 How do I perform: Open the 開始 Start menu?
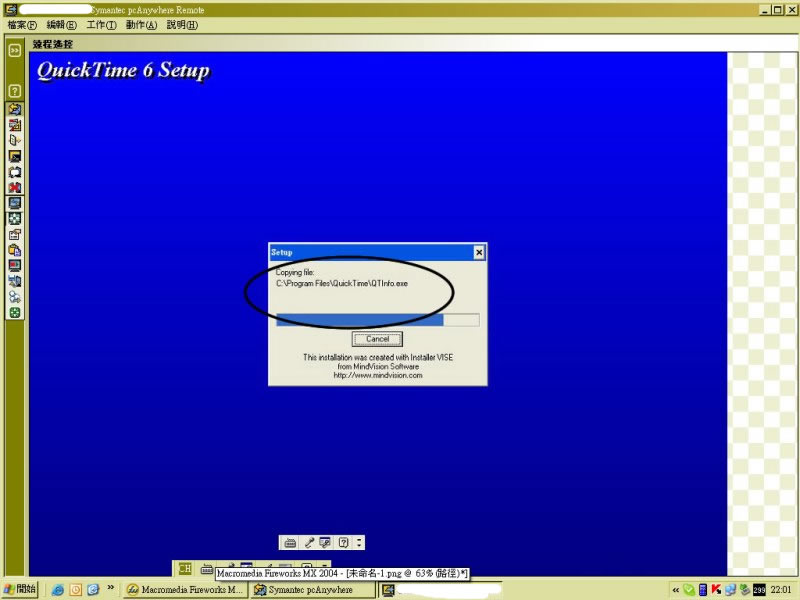pyautogui.click(x=20, y=589)
